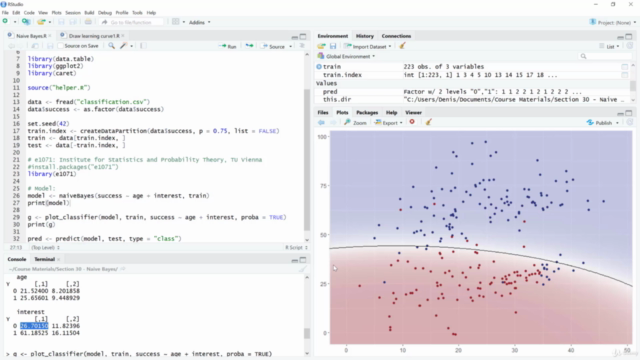The width and height of the screenshot is (640, 360).
Task: Go to next plot with forward arrow
Action: [x=333, y=122]
